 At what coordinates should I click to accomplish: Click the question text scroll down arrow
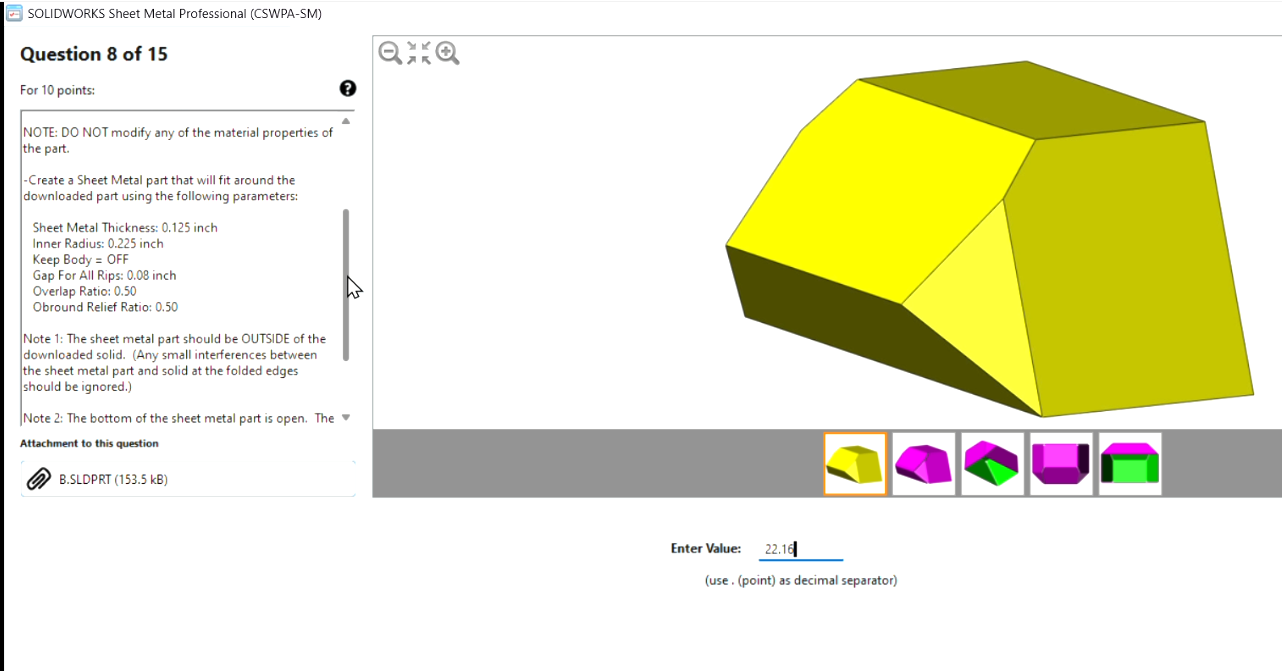click(x=346, y=417)
